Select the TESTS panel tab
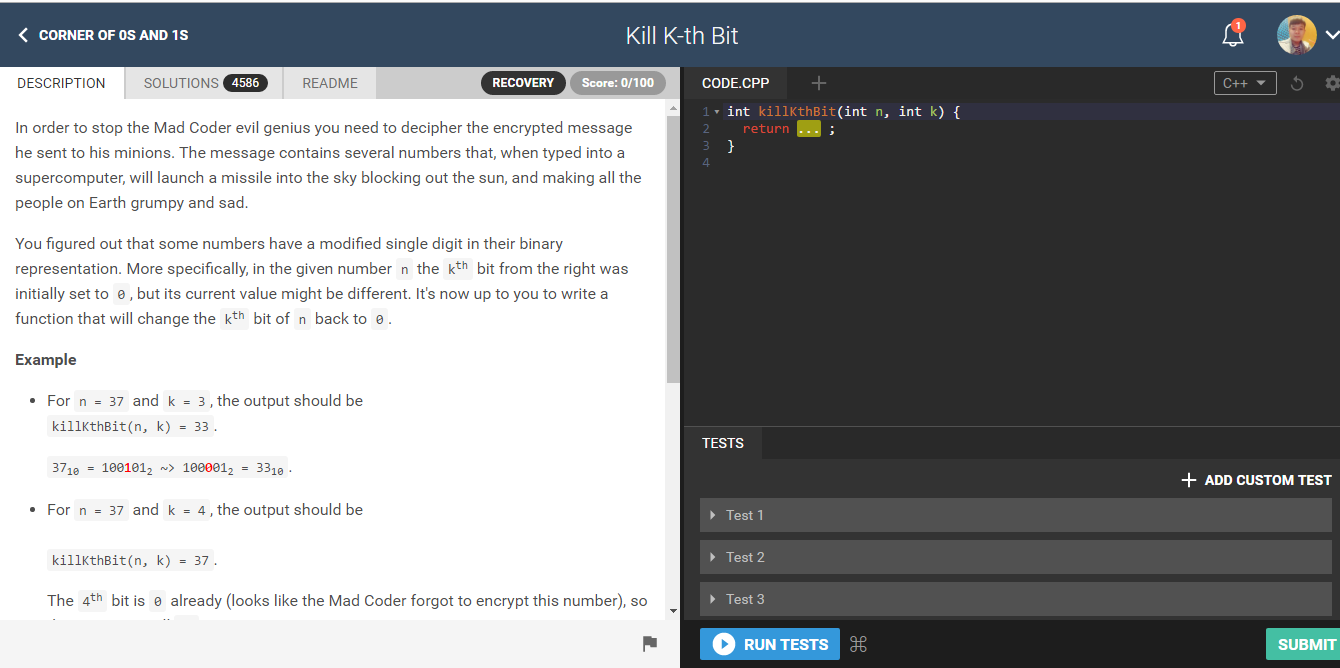This screenshot has height=668, width=1340. point(722,443)
